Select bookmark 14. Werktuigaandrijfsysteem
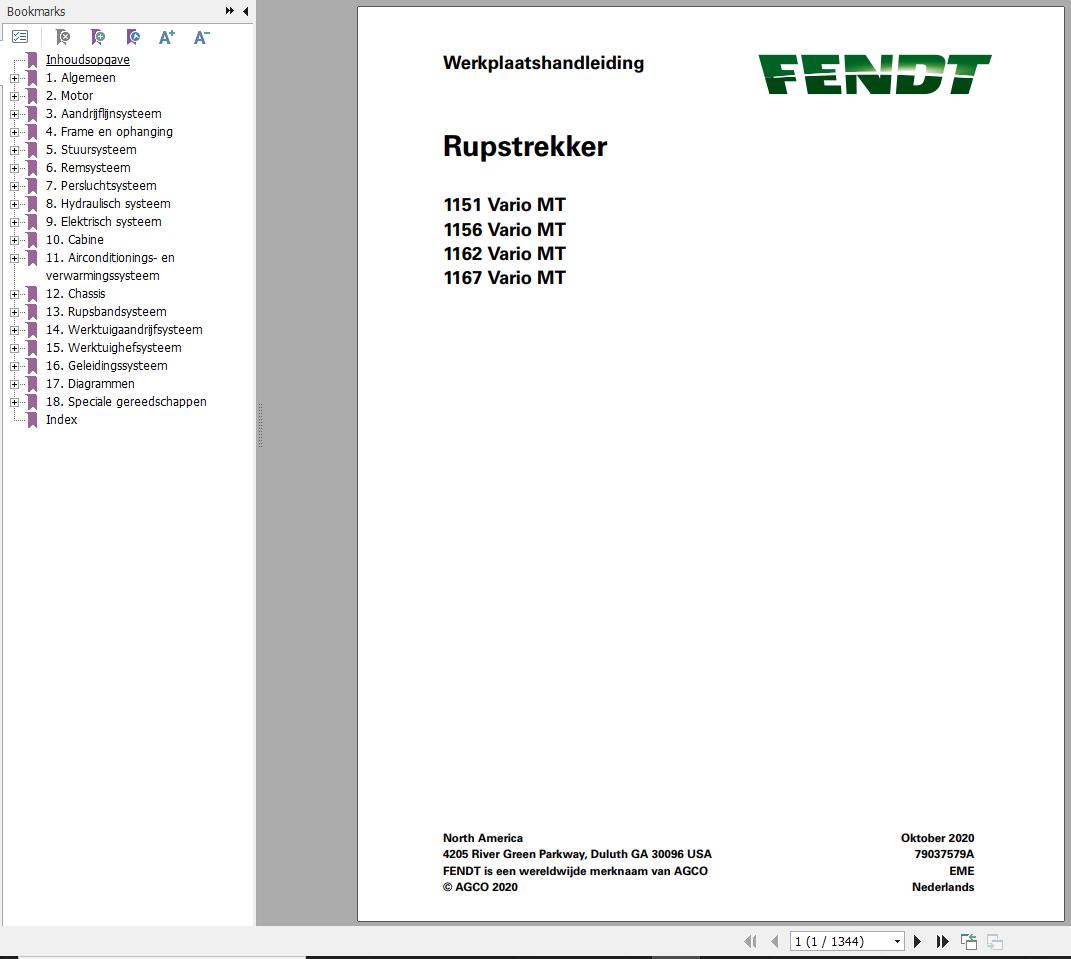Image resolution: width=1071 pixels, height=959 pixels. [x=124, y=329]
